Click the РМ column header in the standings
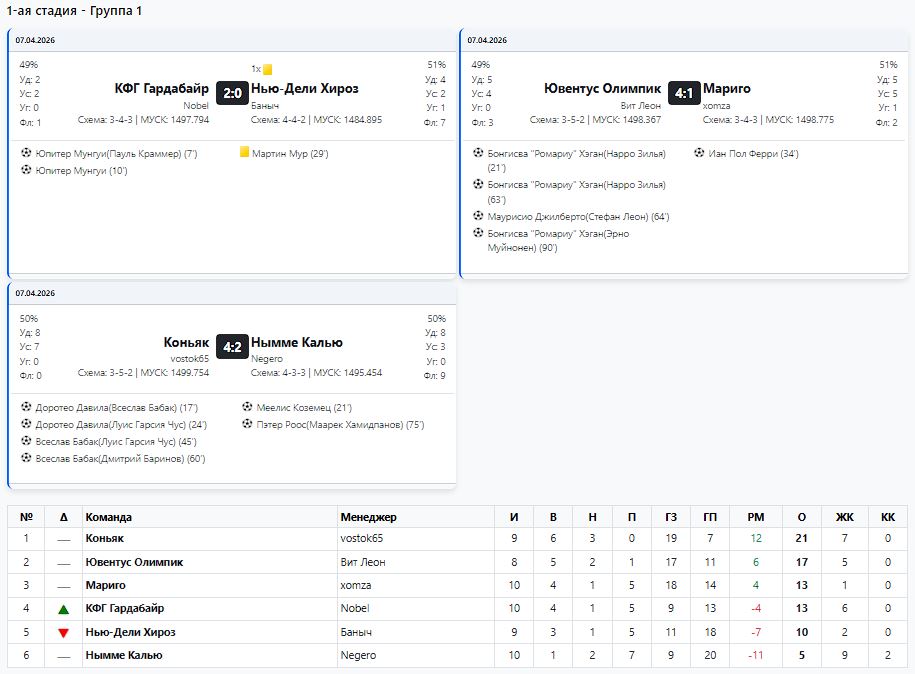This screenshot has height=674, width=915. point(755,517)
